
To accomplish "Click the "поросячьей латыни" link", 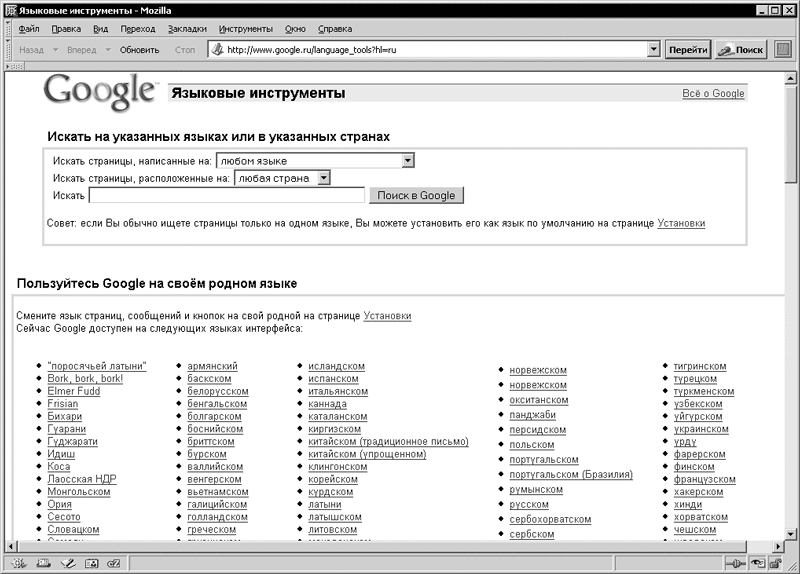I will click(x=97, y=366).
